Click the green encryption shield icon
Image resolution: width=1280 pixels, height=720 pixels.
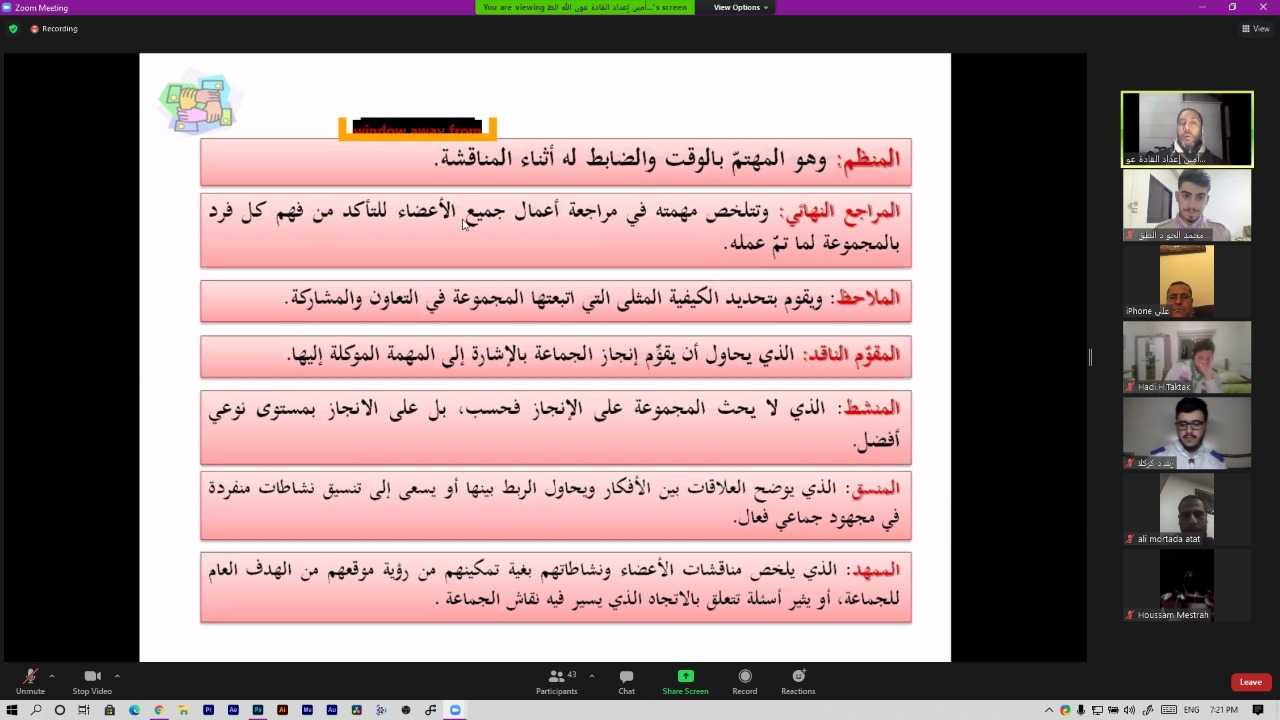[x=13, y=29]
